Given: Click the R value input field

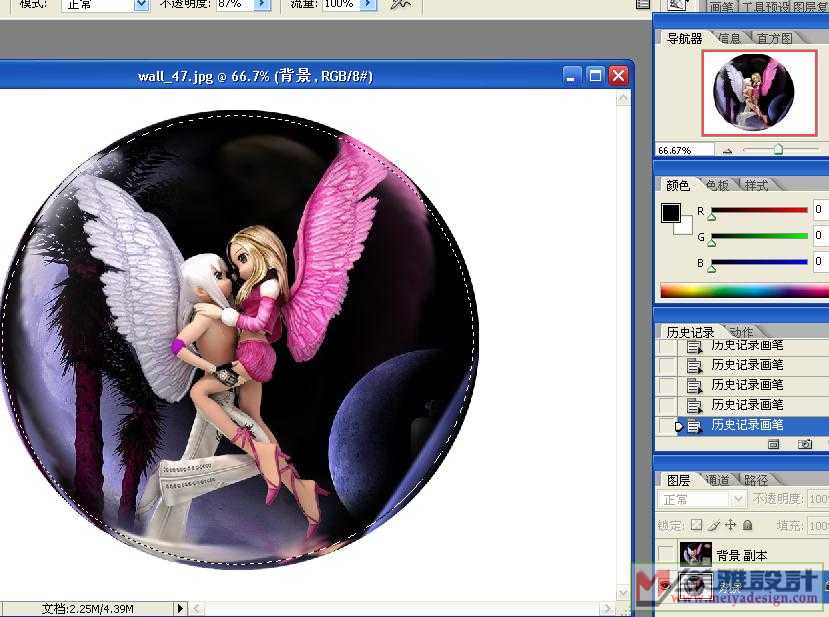Looking at the screenshot, I should pos(821,209).
